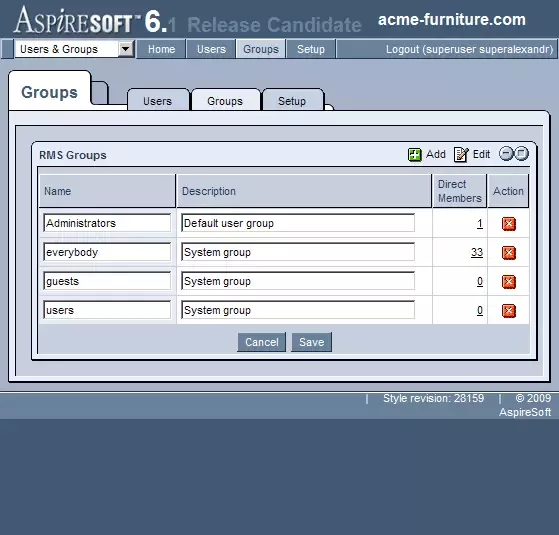Screen dimensions: 559x535
Task: Open Groups in the top navigation bar
Action: coord(261,49)
